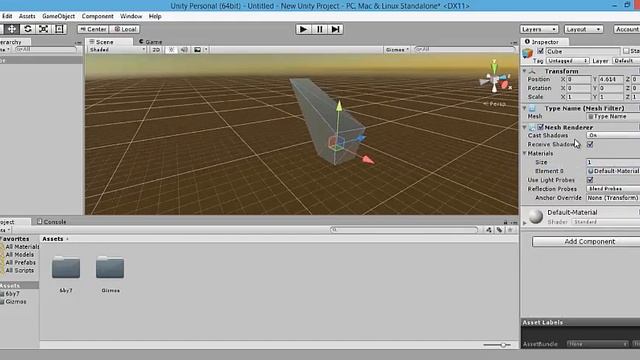Viewport: 640px width, 360px height.
Task: Toggle the Center pivot button
Action: [x=93, y=29]
